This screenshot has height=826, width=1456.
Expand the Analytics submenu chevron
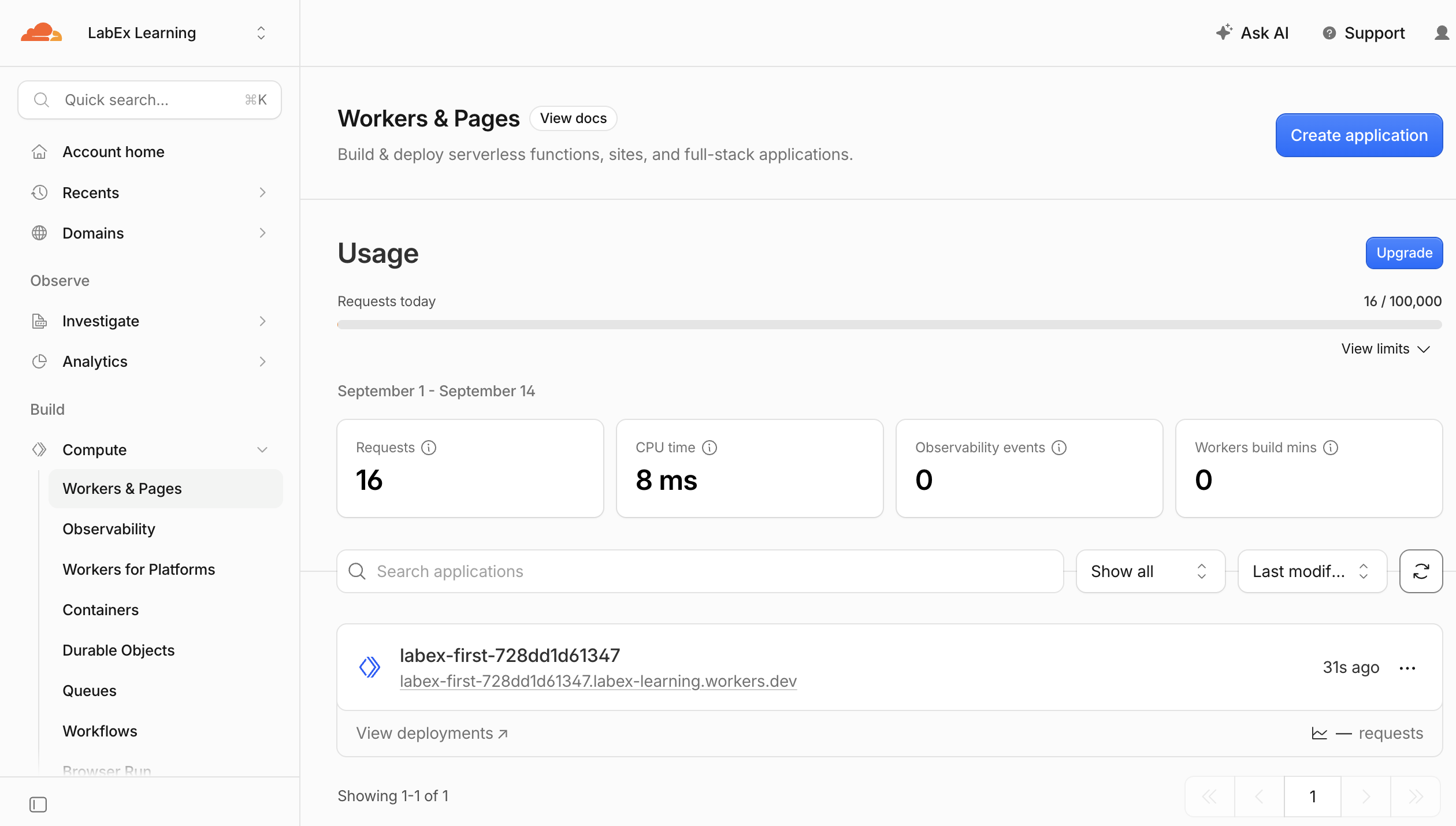pyautogui.click(x=262, y=362)
